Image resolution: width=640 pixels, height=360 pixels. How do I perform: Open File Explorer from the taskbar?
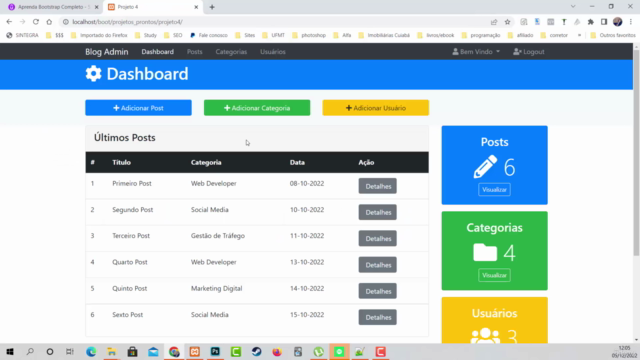112,351
